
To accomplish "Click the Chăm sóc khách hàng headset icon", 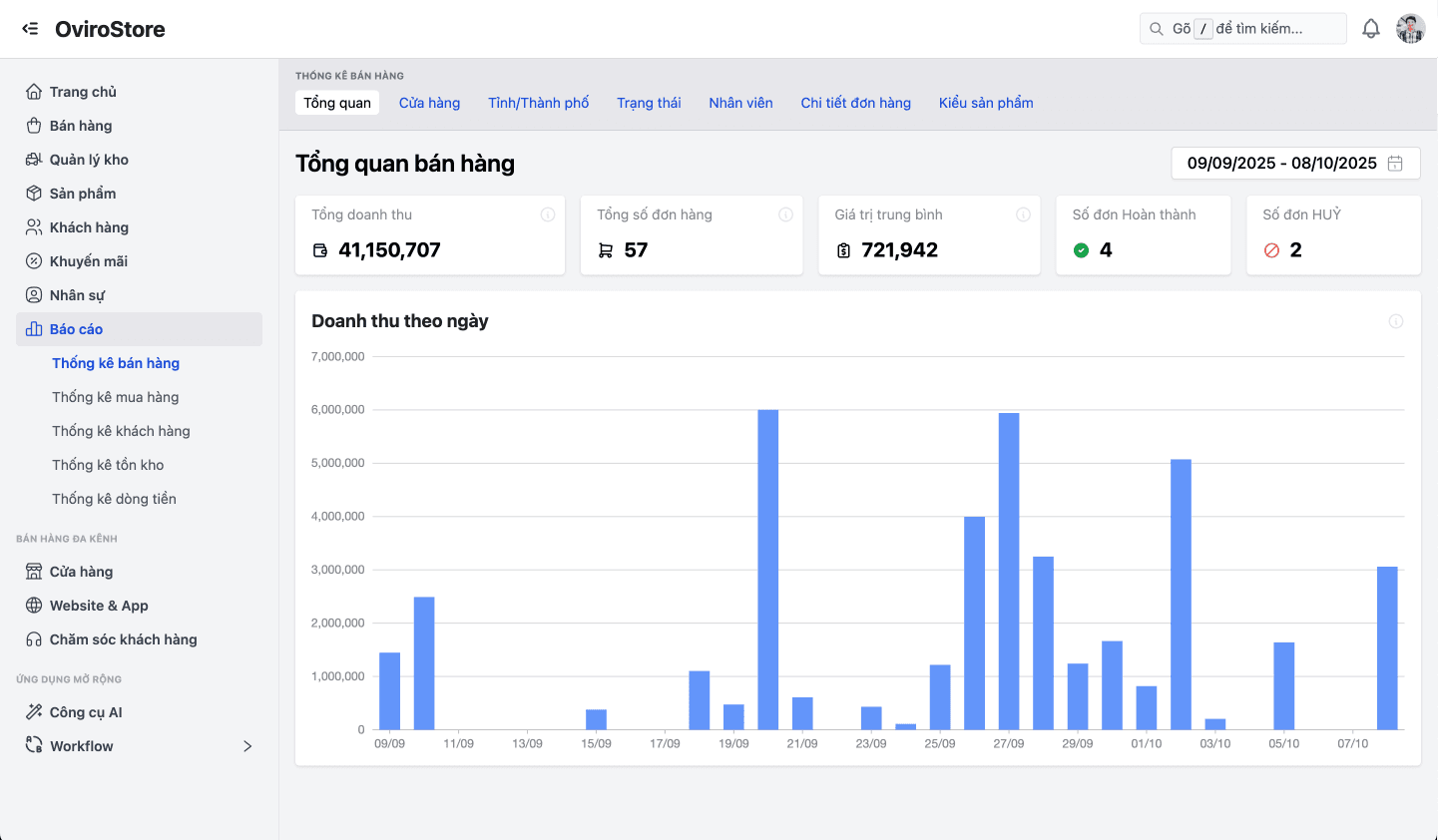I will pyautogui.click(x=32, y=638).
